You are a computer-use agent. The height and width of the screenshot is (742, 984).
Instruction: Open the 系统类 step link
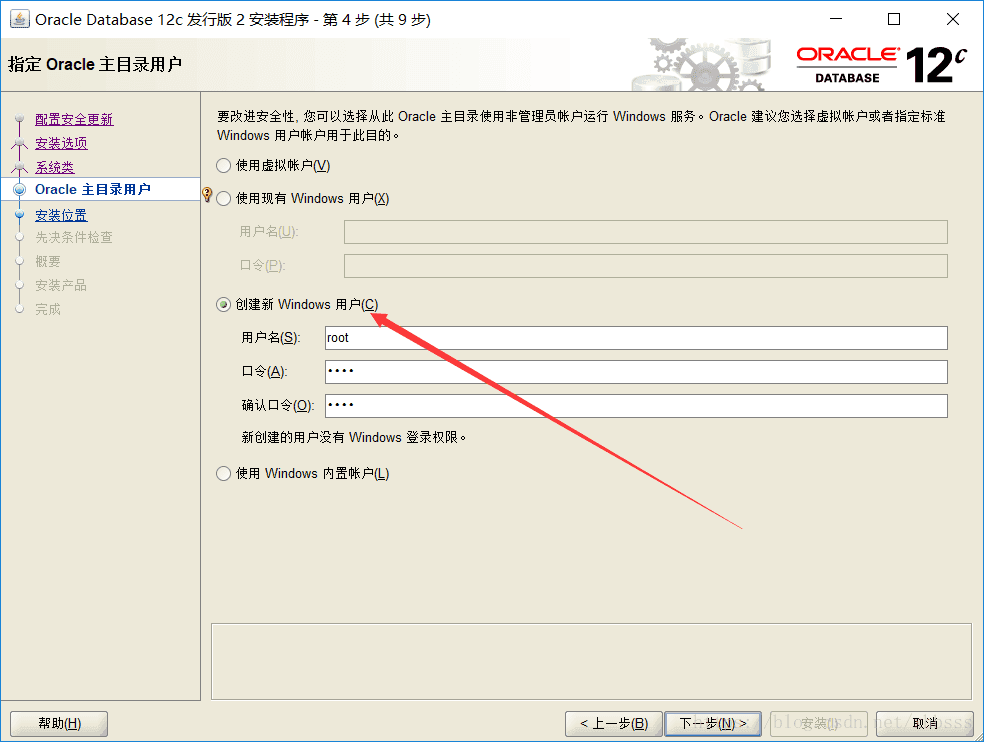[55, 167]
